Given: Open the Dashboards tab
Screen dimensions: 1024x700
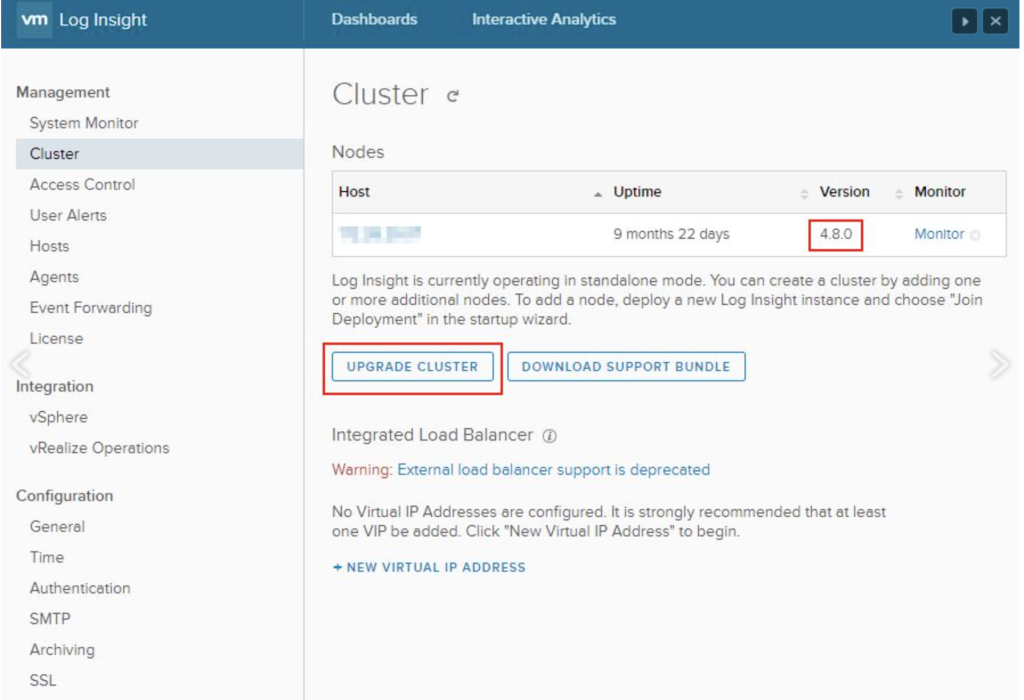Looking at the screenshot, I should pyautogui.click(x=374, y=20).
